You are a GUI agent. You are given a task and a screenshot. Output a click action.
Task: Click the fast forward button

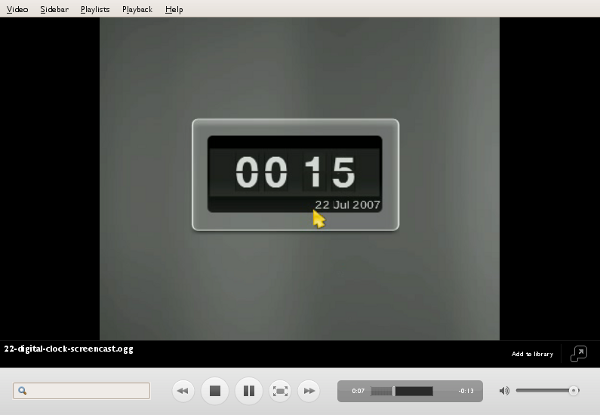310,391
